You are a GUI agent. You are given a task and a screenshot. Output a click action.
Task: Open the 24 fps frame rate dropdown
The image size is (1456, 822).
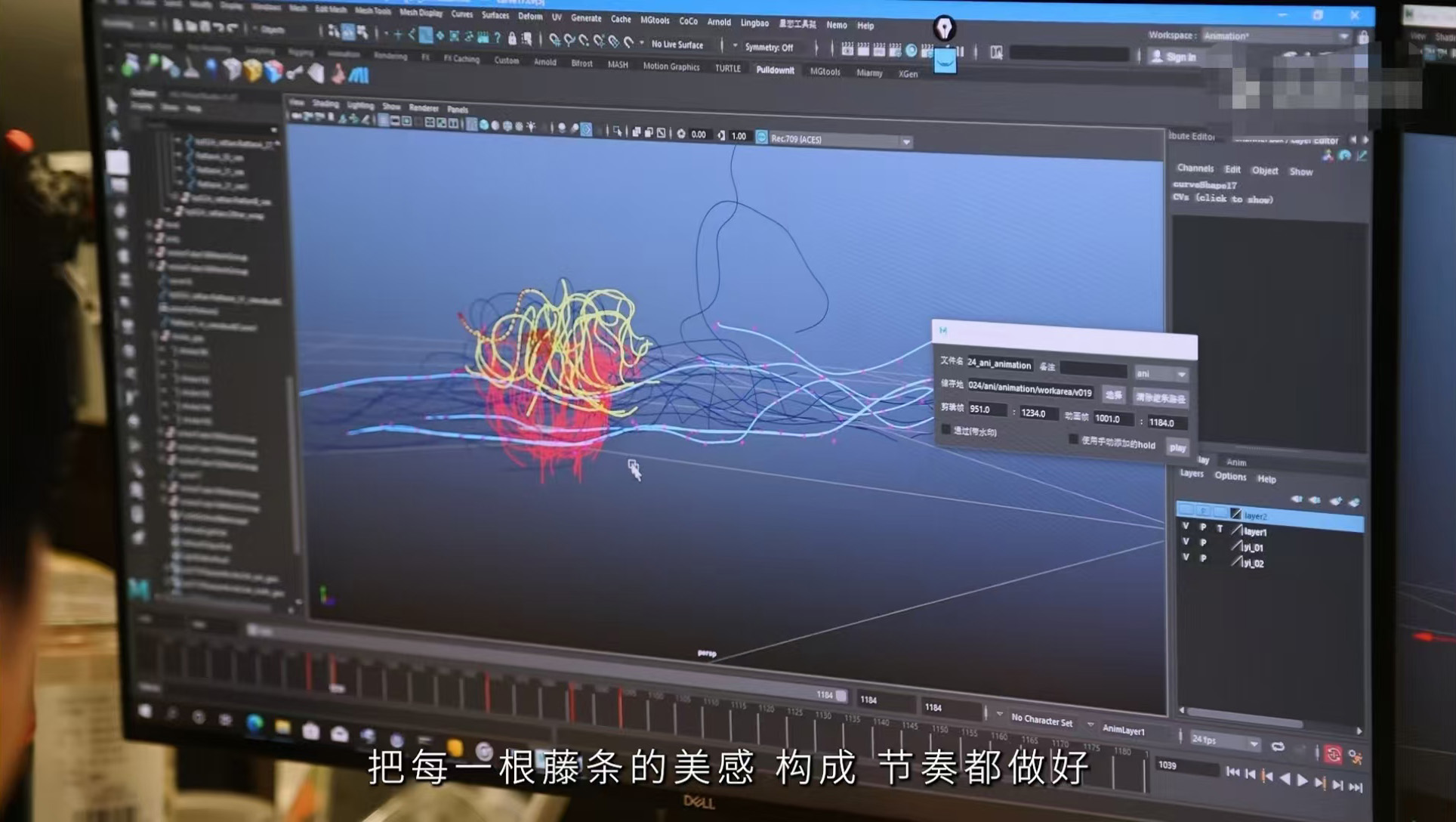tap(1224, 741)
